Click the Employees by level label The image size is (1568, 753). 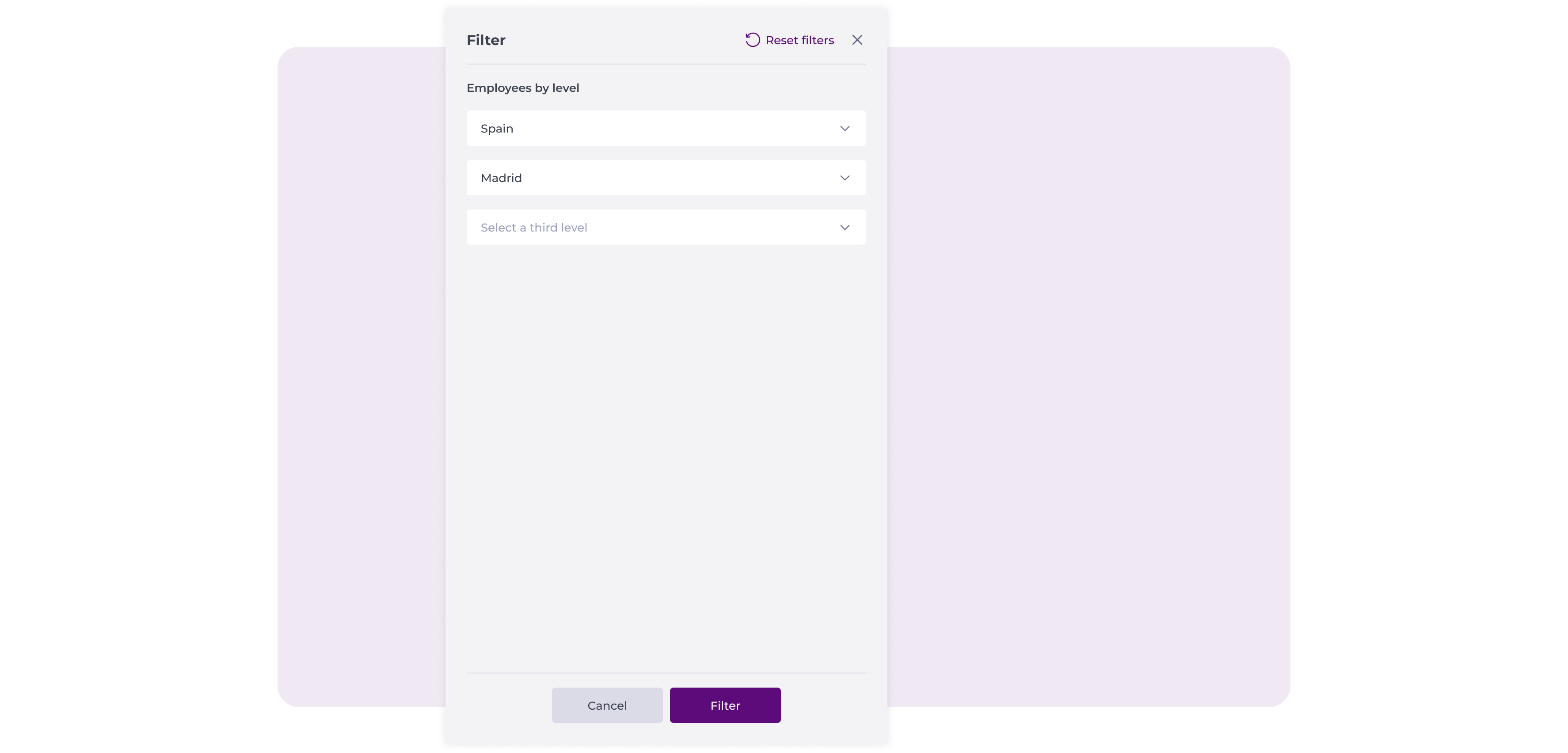coord(522,88)
